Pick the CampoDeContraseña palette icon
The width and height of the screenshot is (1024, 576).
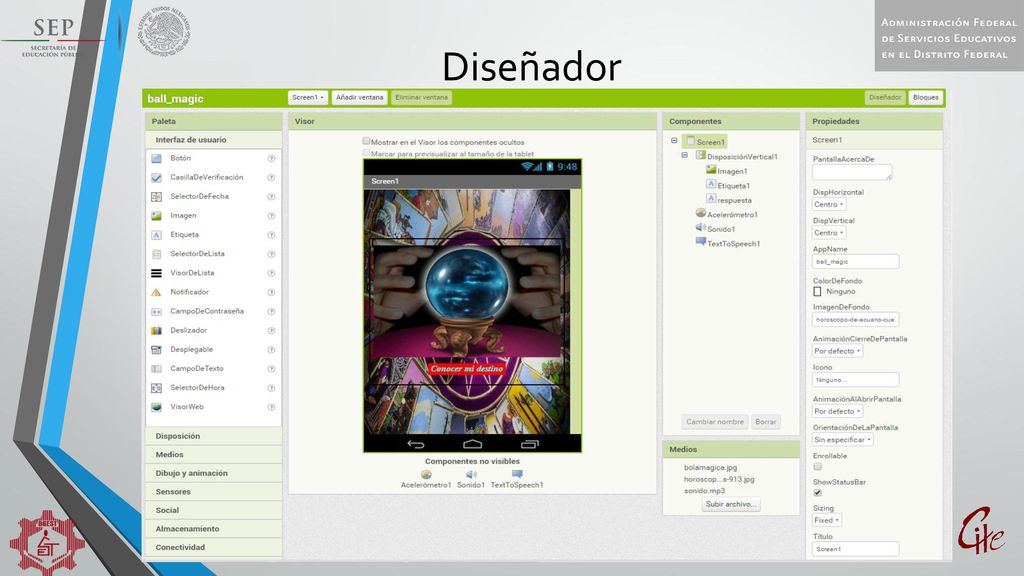[x=156, y=312]
